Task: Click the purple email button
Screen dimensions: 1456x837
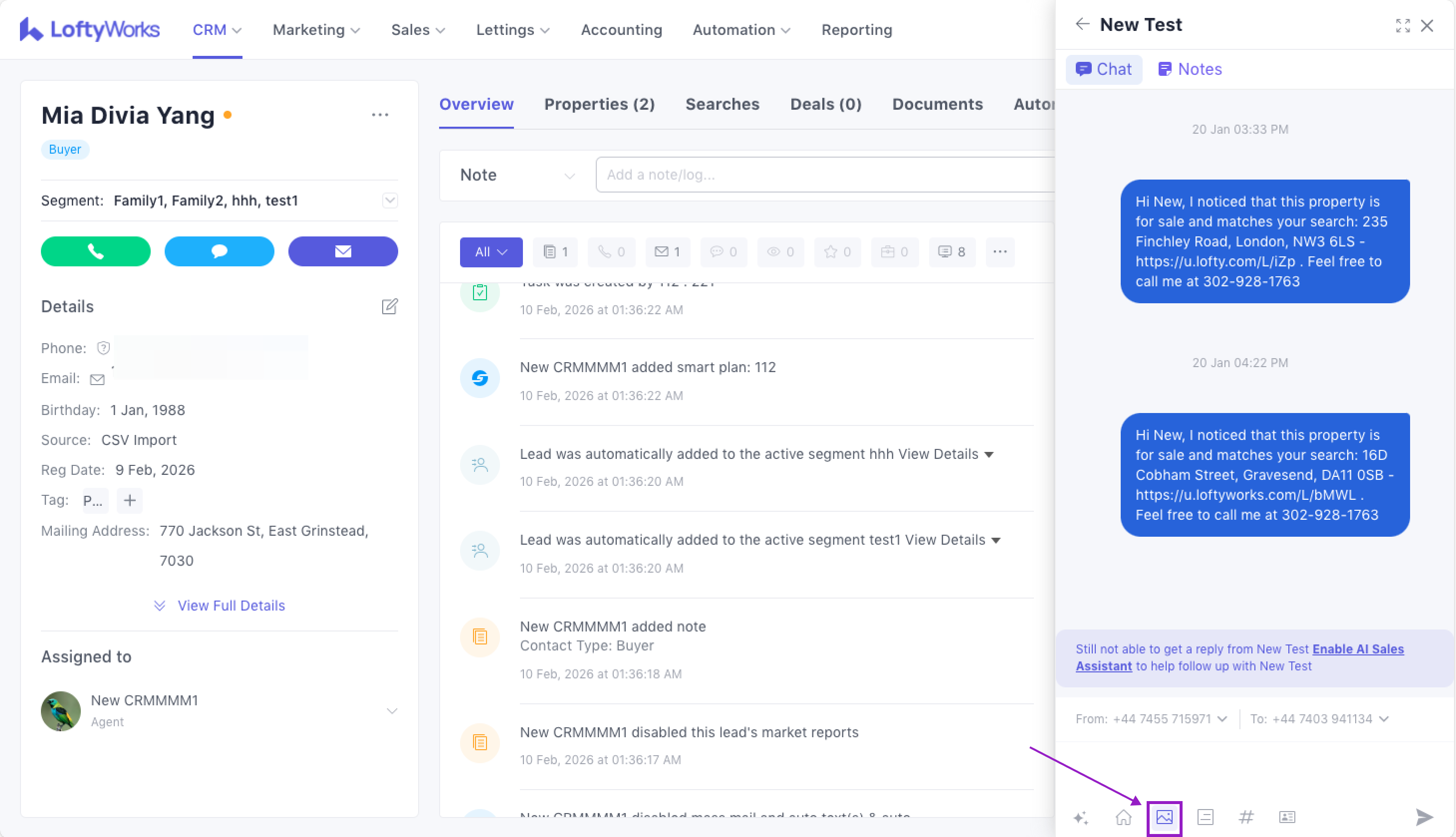Action: pos(343,251)
